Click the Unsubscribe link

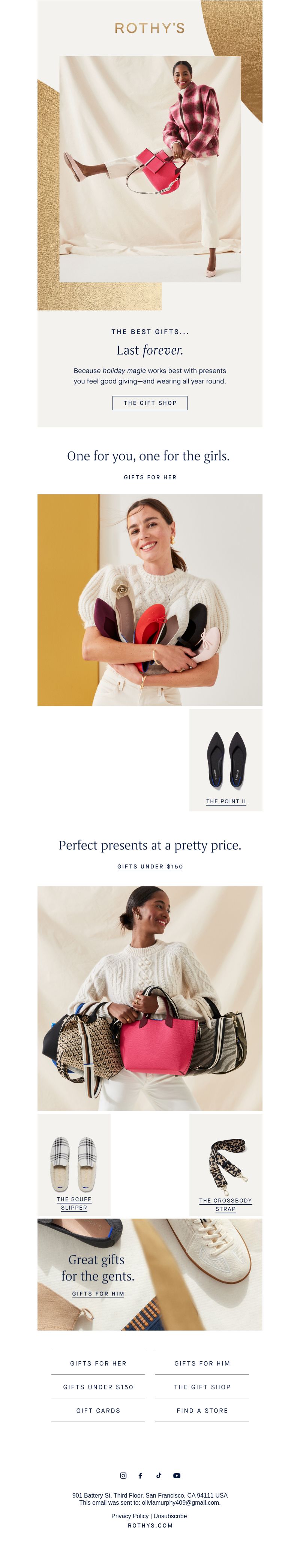(x=170, y=1516)
